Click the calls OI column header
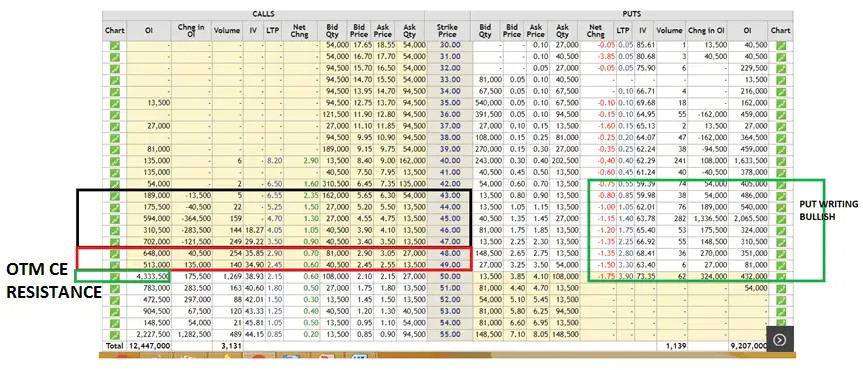The image size is (863, 370). (149, 30)
